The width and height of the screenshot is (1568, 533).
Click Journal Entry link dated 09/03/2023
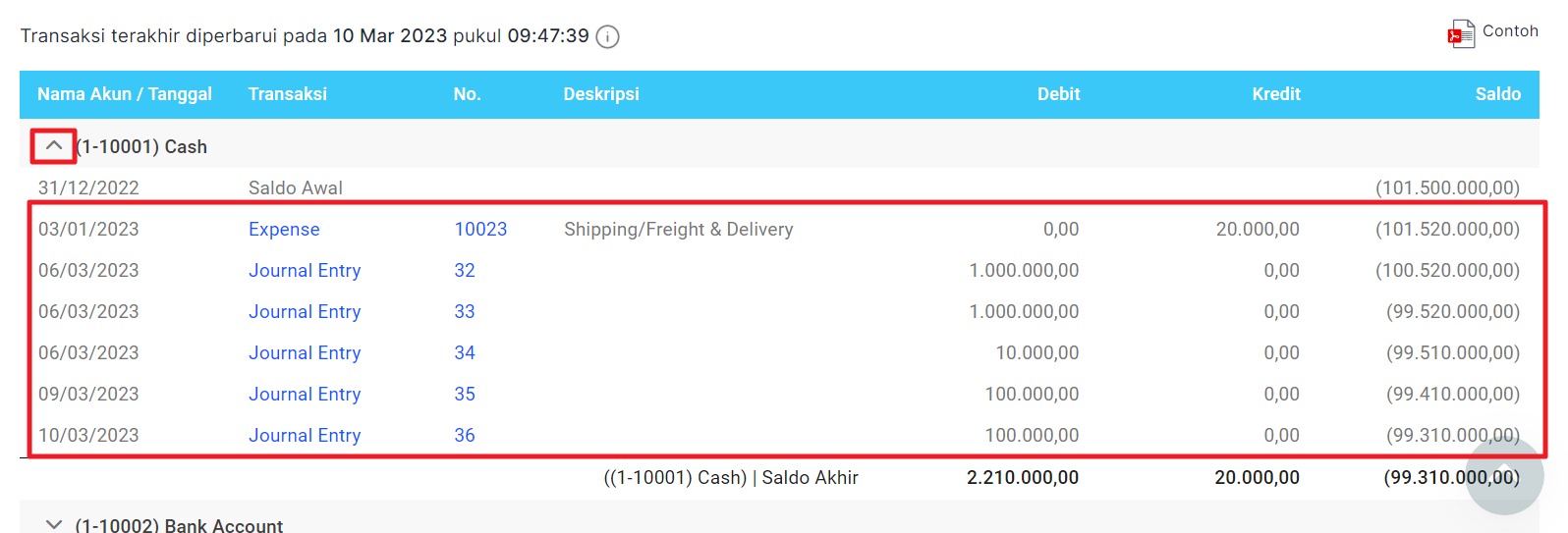(305, 395)
